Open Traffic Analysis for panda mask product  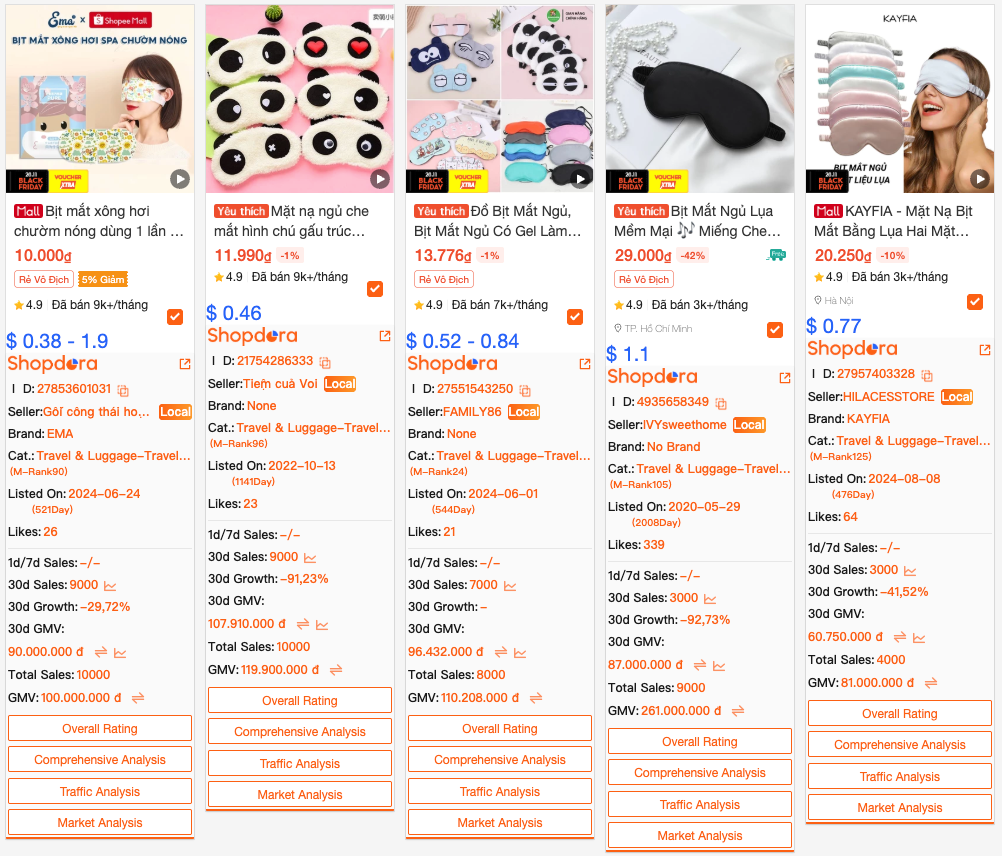300,763
